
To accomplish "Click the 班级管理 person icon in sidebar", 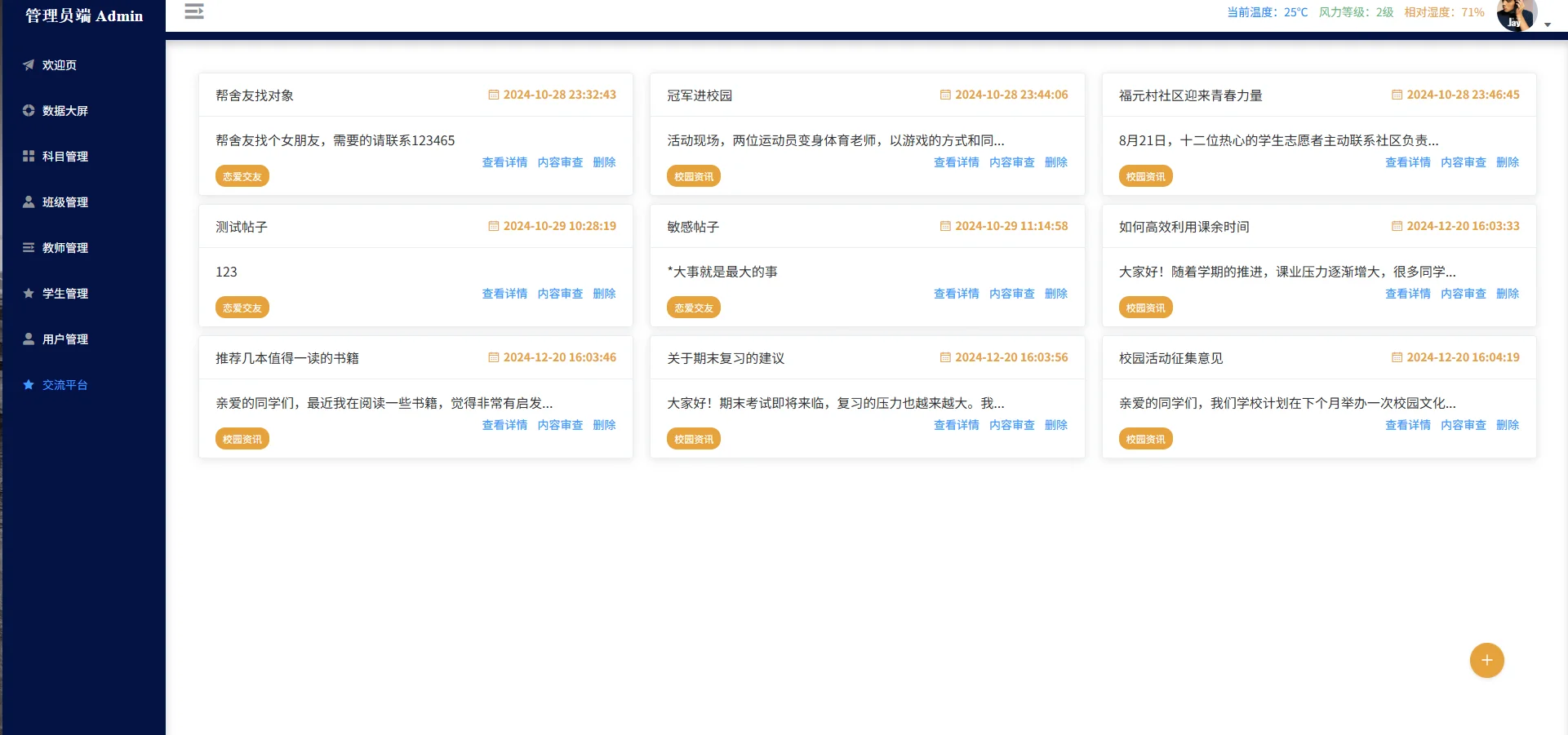I will (28, 202).
